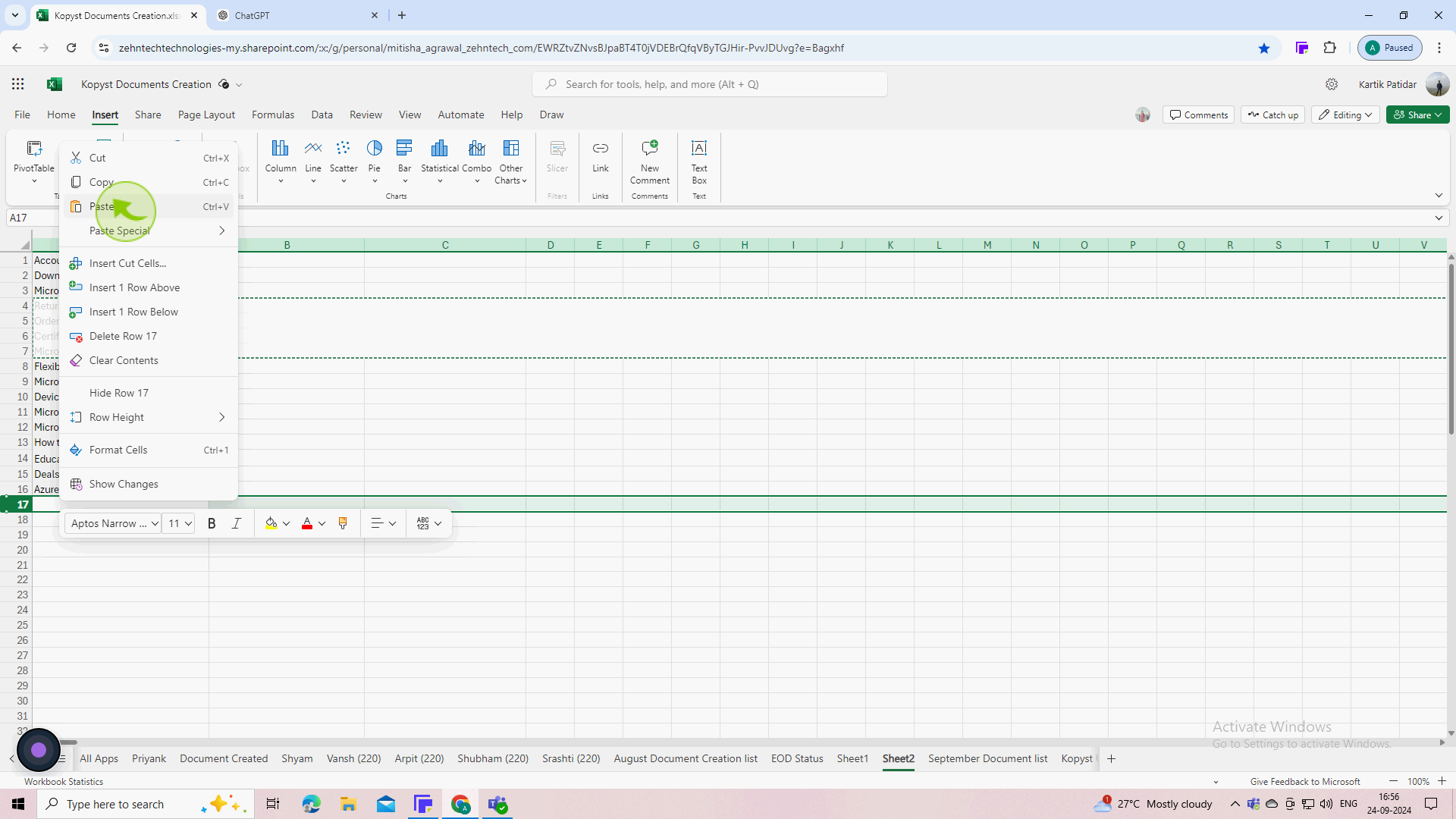This screenshot has height=819, width=1456.
Task: Toggle Bold in mini toolbar
Action: [212, 523]
